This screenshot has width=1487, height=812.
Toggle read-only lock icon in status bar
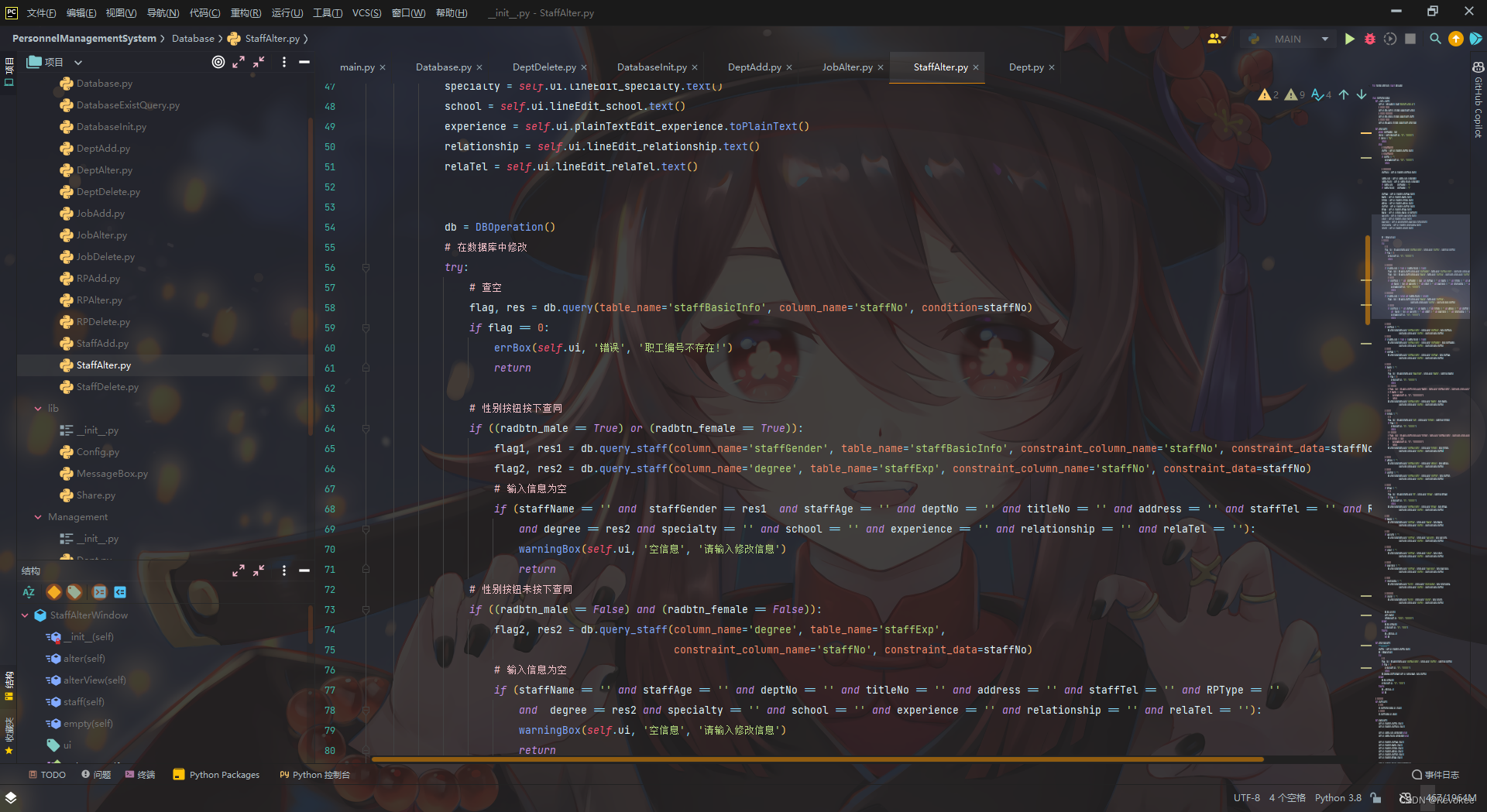[x=1375, y=797]
